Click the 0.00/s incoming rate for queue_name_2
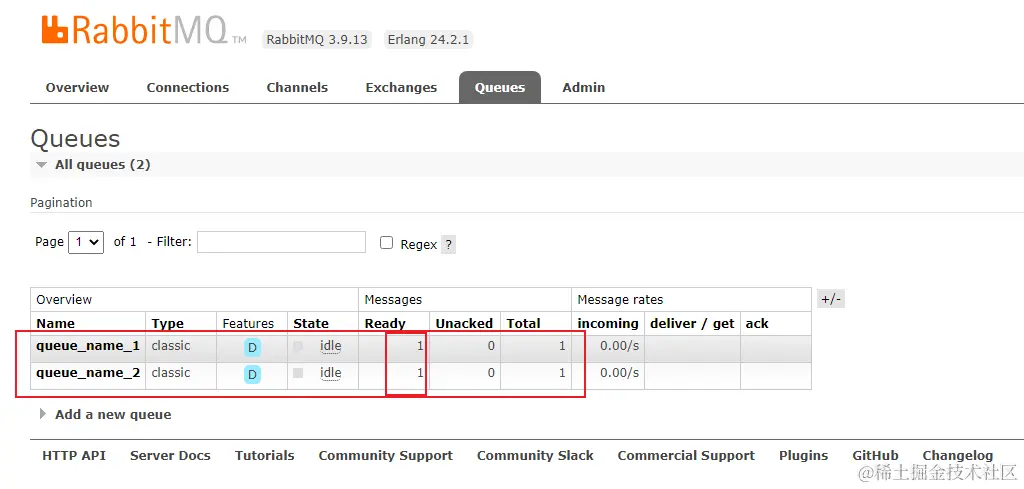 [620, 373]
